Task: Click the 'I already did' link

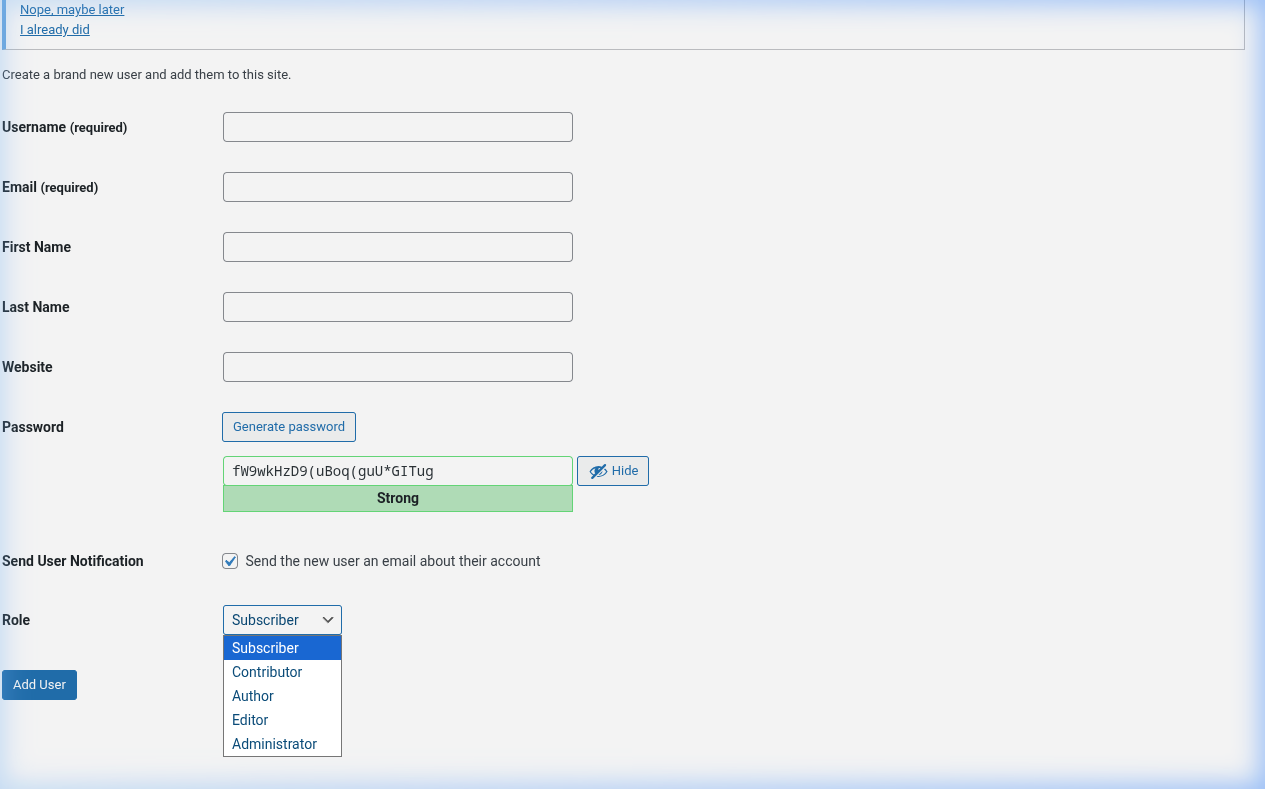Action: click(54, 29)
